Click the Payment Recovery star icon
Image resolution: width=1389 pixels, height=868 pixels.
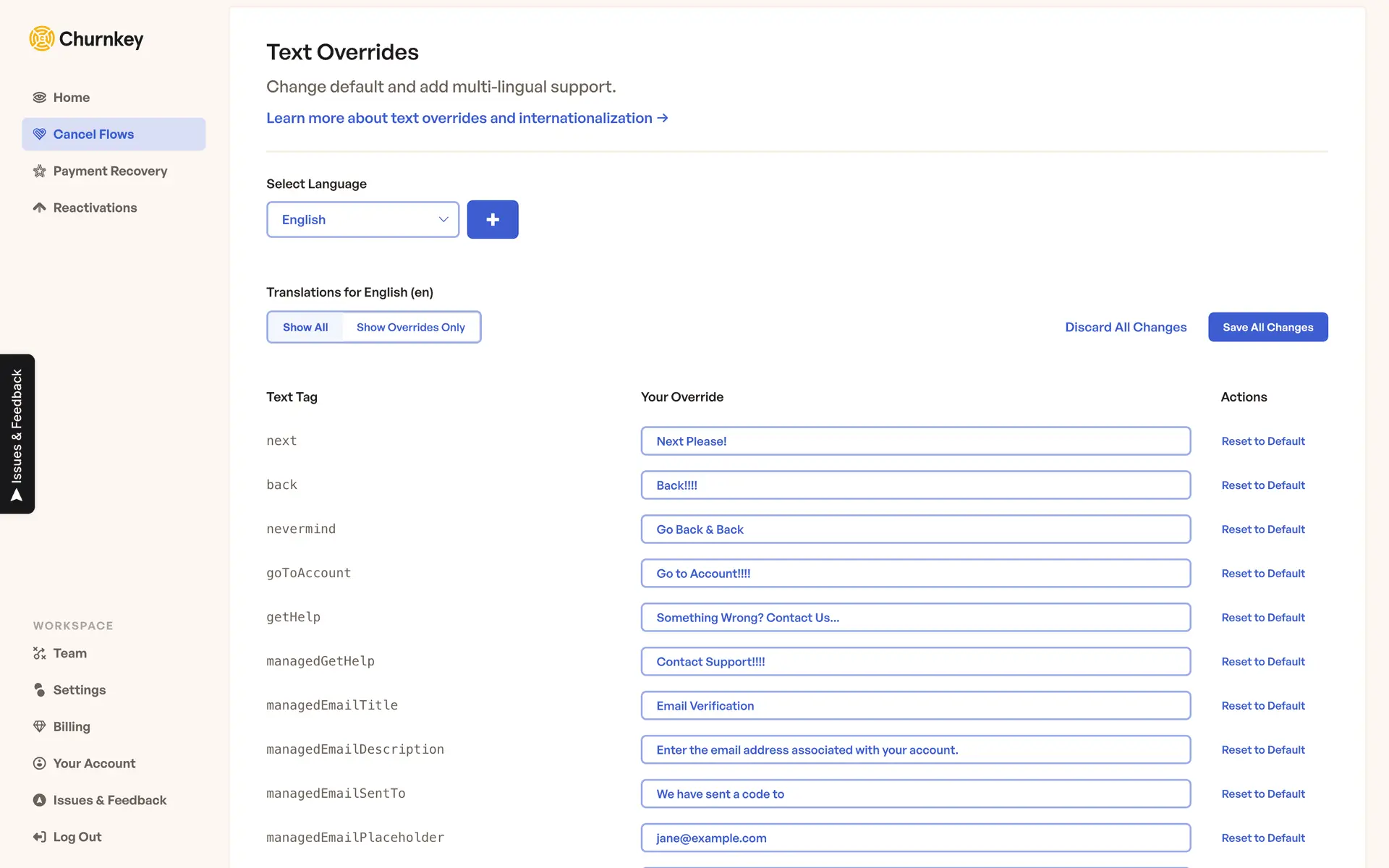click(x=40, y=171)
